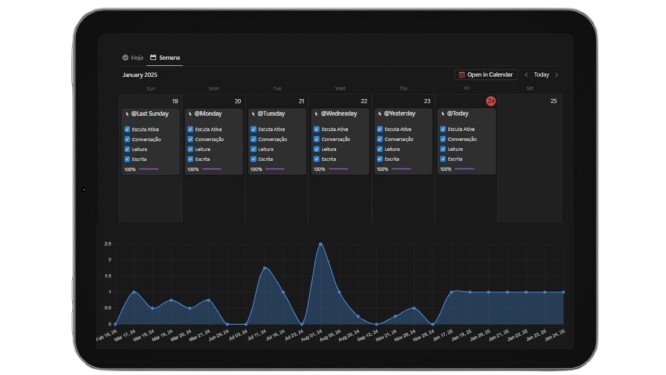
Task: Toggle Conversação checkbox on @Tuesday card
Action: click(254, 139)
